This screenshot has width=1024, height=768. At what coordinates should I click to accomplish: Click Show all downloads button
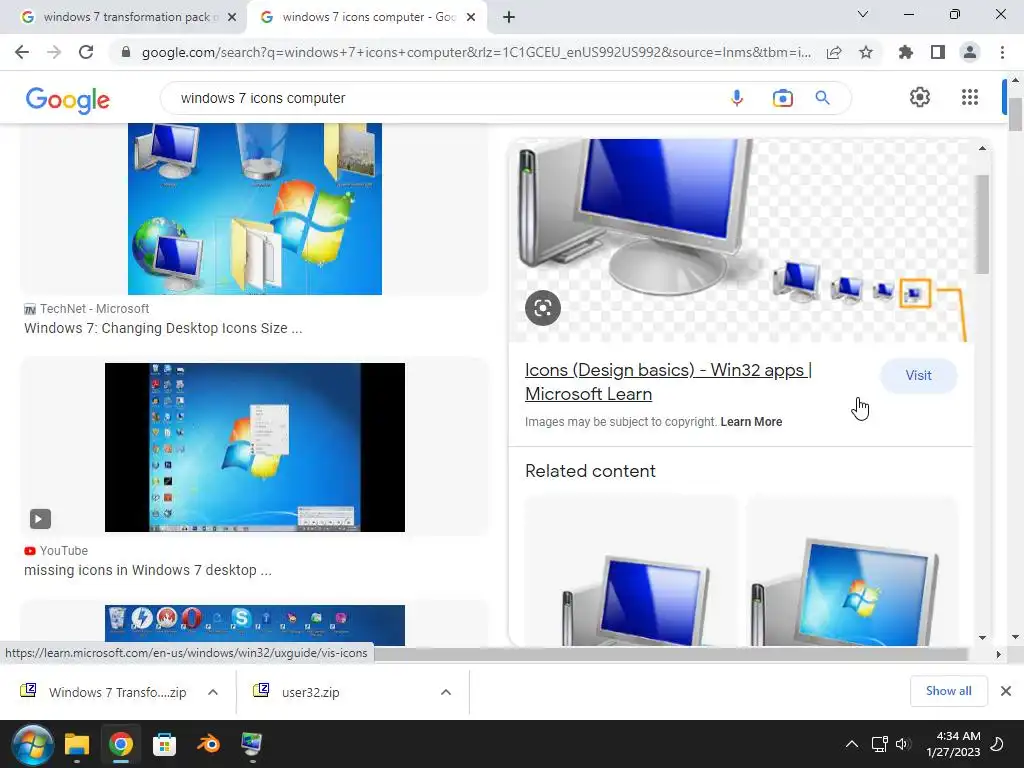tap(948, 691)
